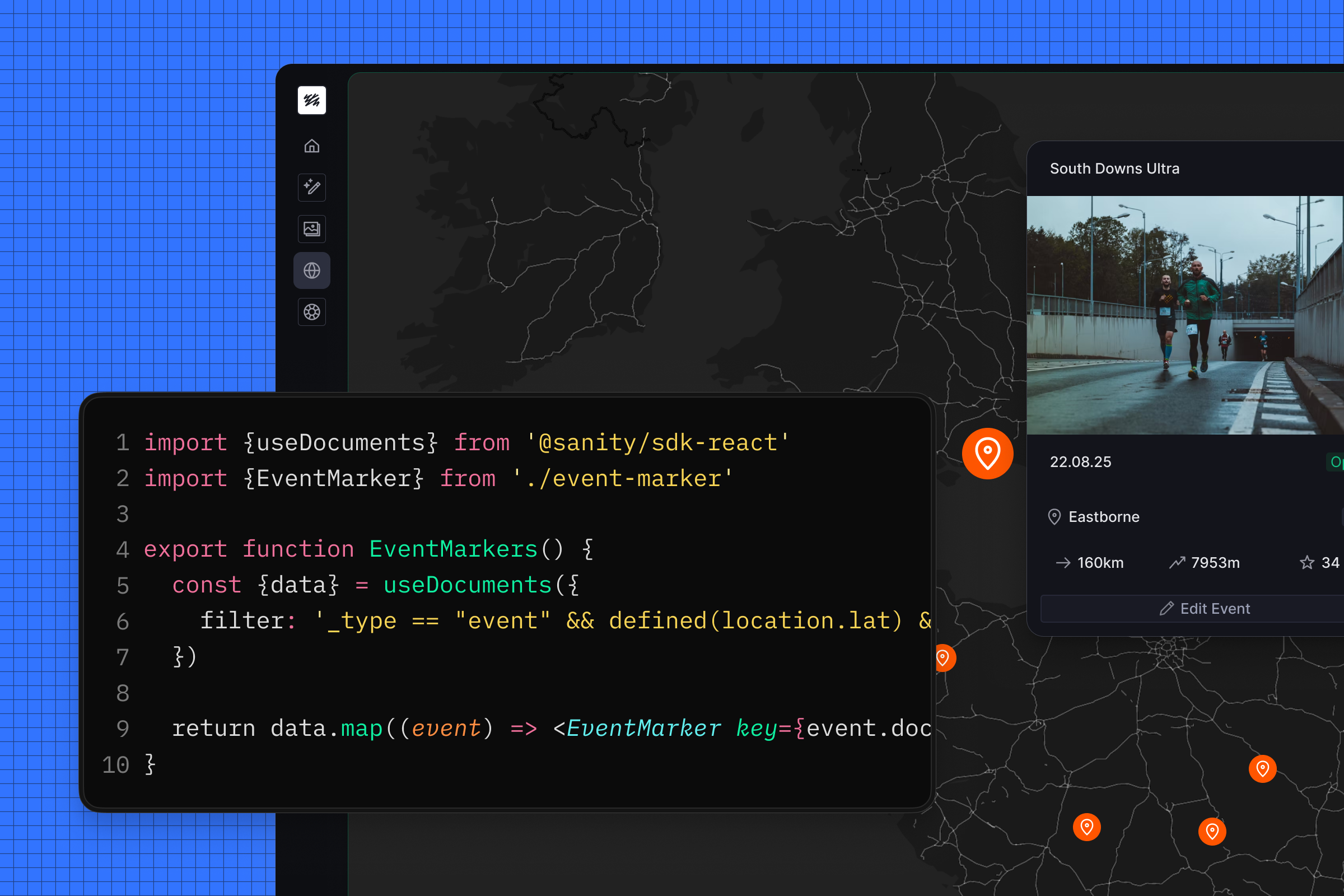Click the Edit Event button
Image resolution: width=1344 pixels, height=896 pixels.
1205,609
